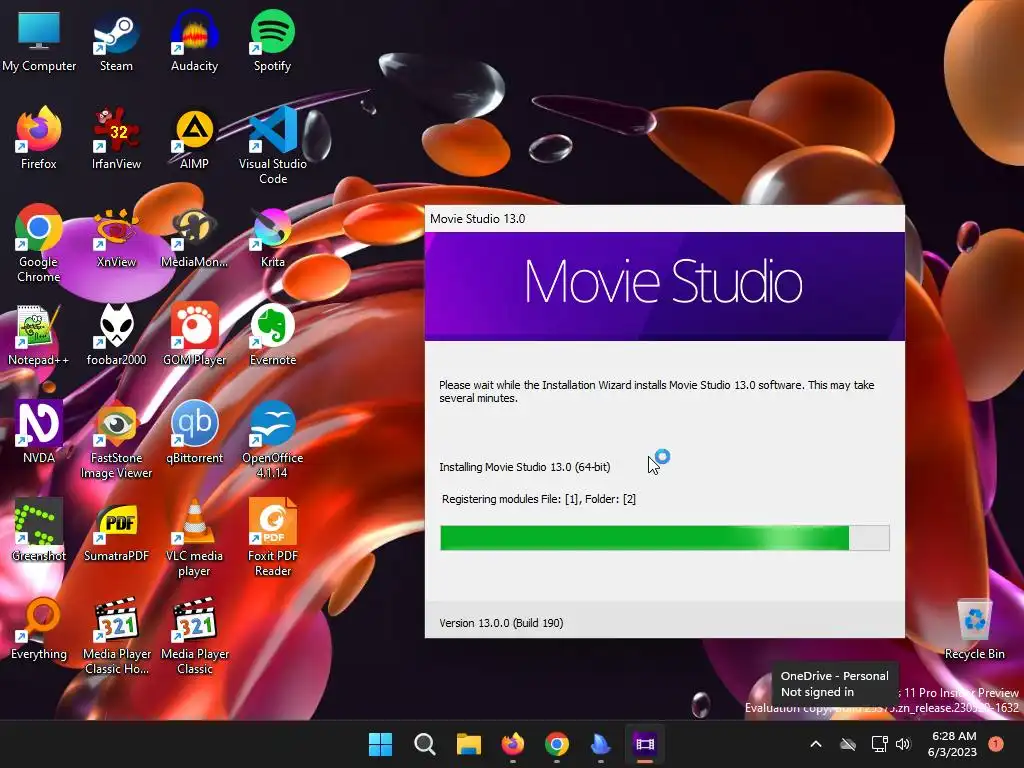Select the Google Chrome desktop shortcut
Viewport: 1024px width, 768px height.
(39, 244)
